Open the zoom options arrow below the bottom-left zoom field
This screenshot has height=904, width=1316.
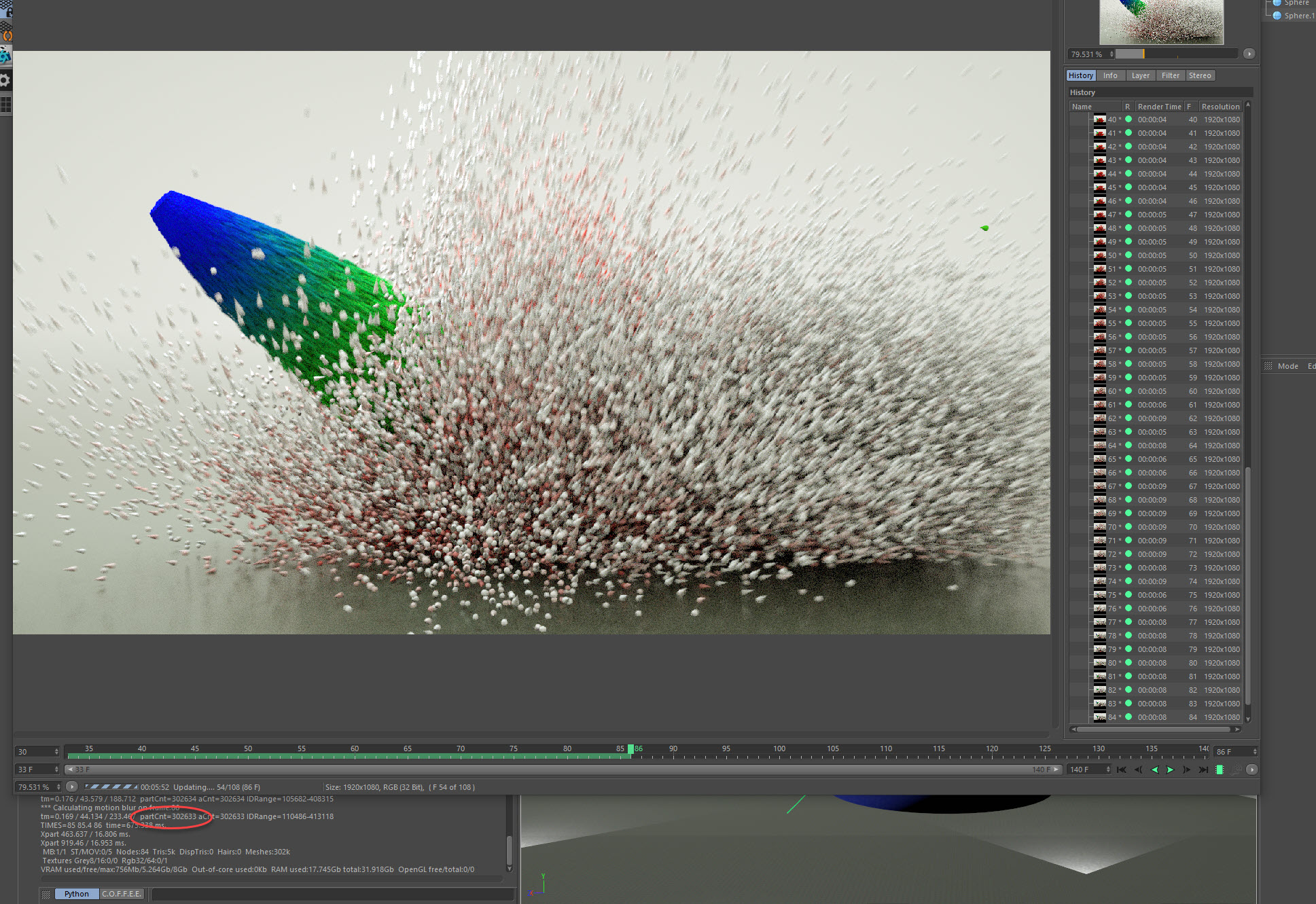pyautogui.click(x=72, y=787)
